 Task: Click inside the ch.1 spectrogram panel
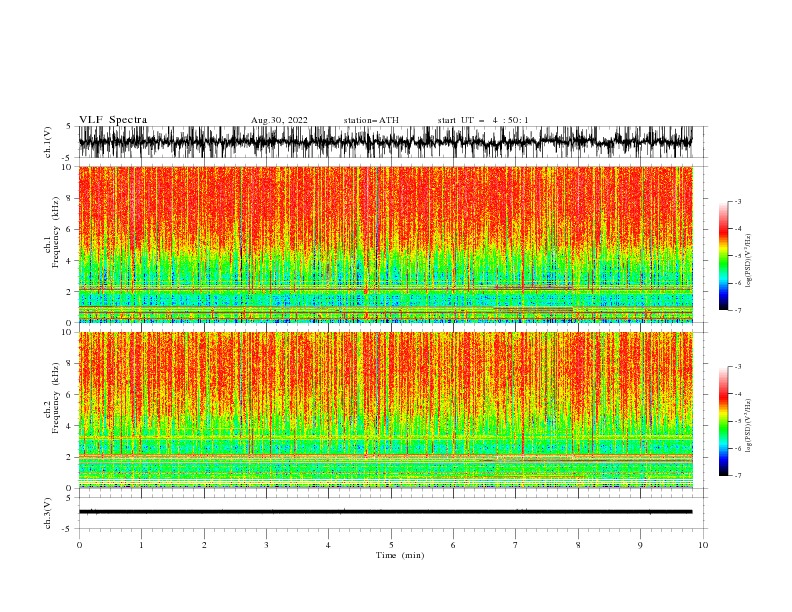click(x=386, y=244)
